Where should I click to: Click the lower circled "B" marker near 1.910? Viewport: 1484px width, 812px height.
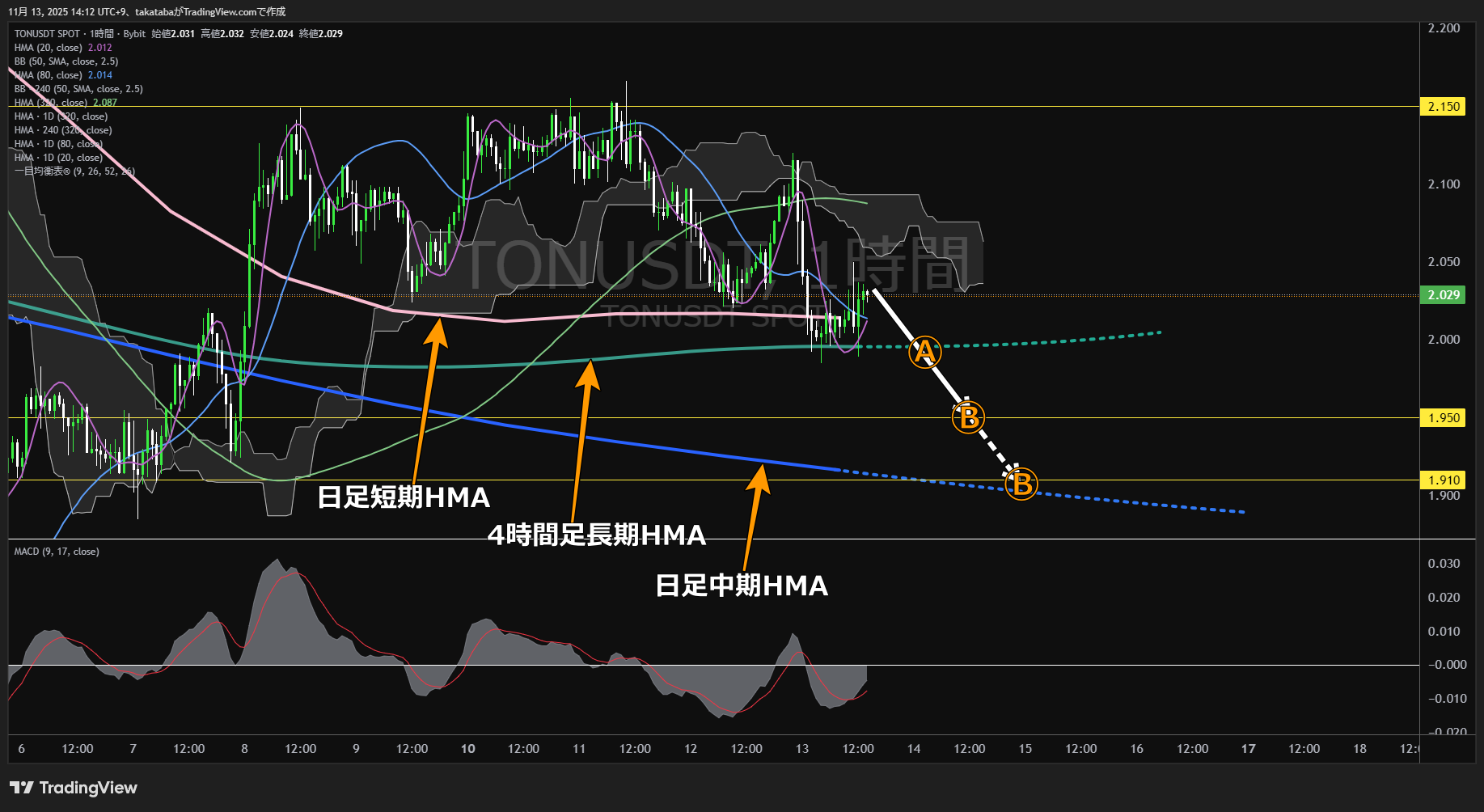click(x=1021, y=484)
